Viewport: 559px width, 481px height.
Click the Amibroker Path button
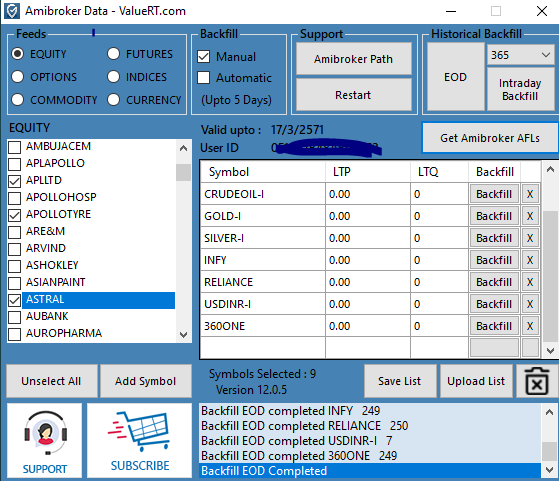tap(353, 59)
